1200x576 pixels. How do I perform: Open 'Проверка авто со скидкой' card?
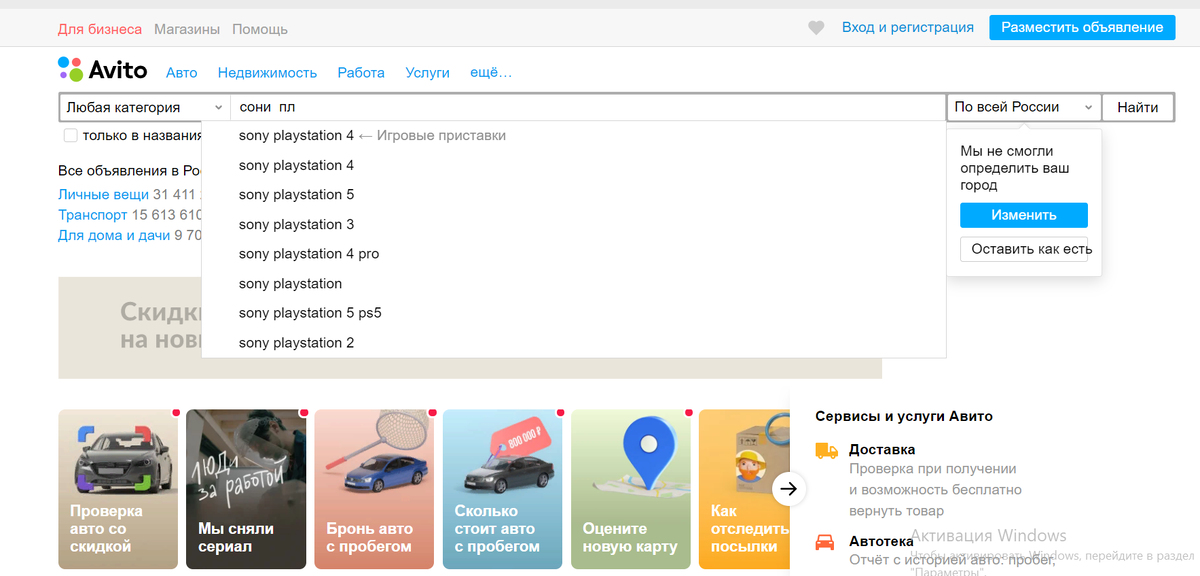pyautogui.click(x=118, y=489)
